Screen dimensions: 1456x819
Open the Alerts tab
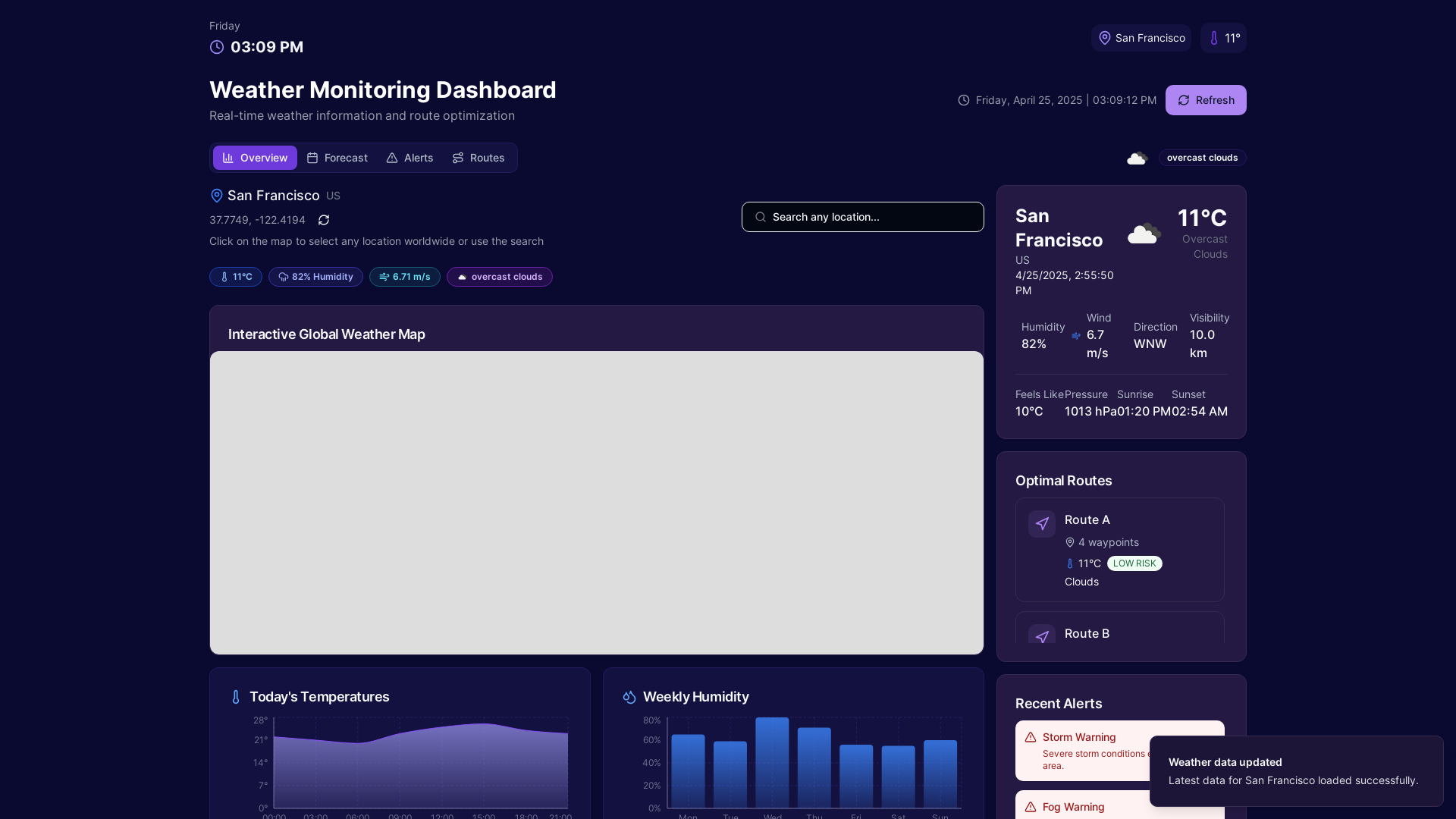pyautogui.click(x=409, y=158)
